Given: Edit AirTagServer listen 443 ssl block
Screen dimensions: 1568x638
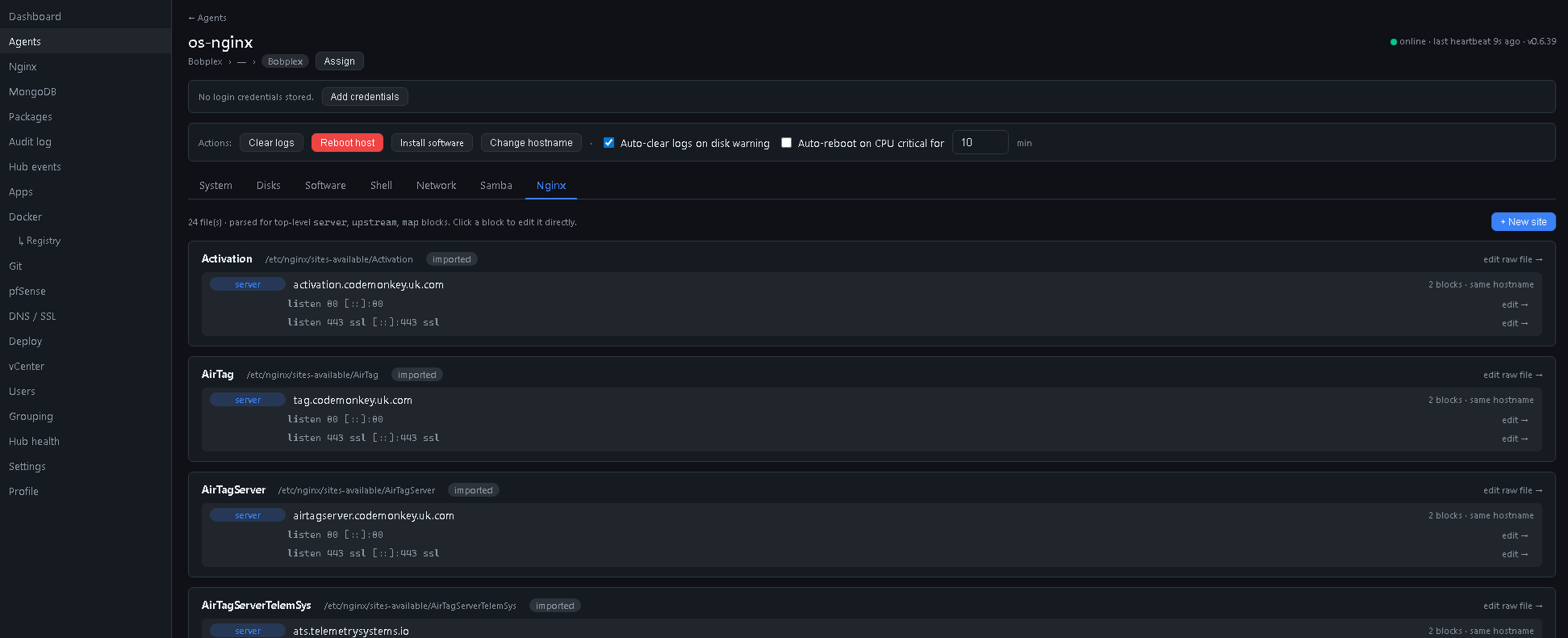Looking at the screenshot, I should (1515, 555).
